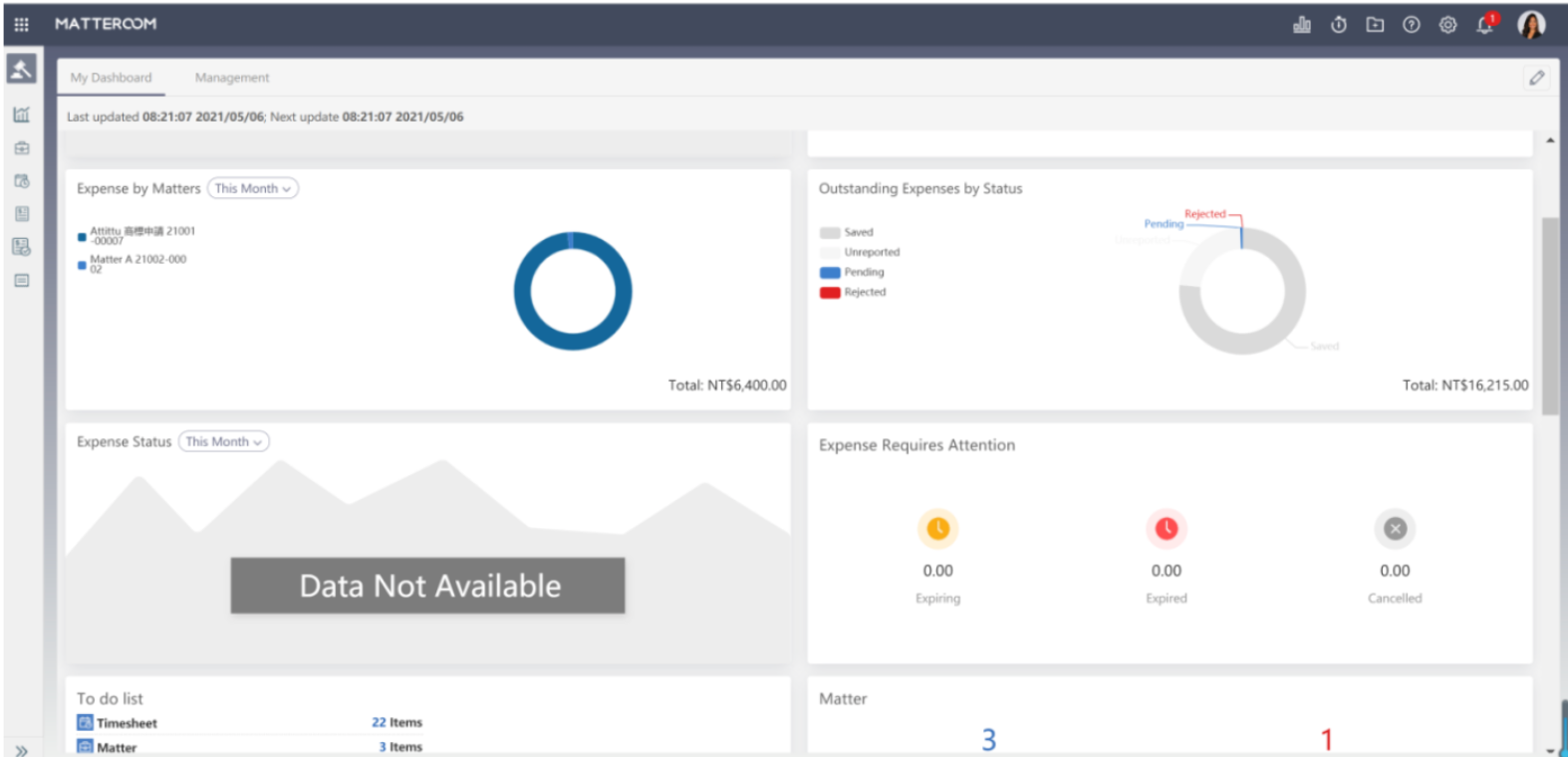
Task: Select the My Dashboard tab
Action: point(111,78)
